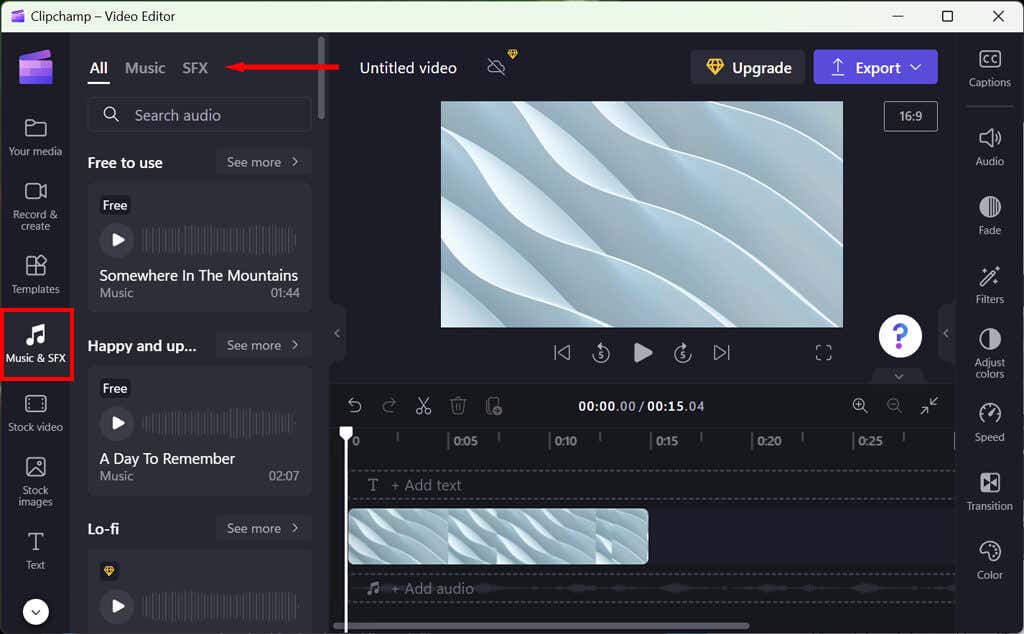Delete the selected clip with the trash icon
Screen dimensions: 1024x634
(x=458, y=406)
